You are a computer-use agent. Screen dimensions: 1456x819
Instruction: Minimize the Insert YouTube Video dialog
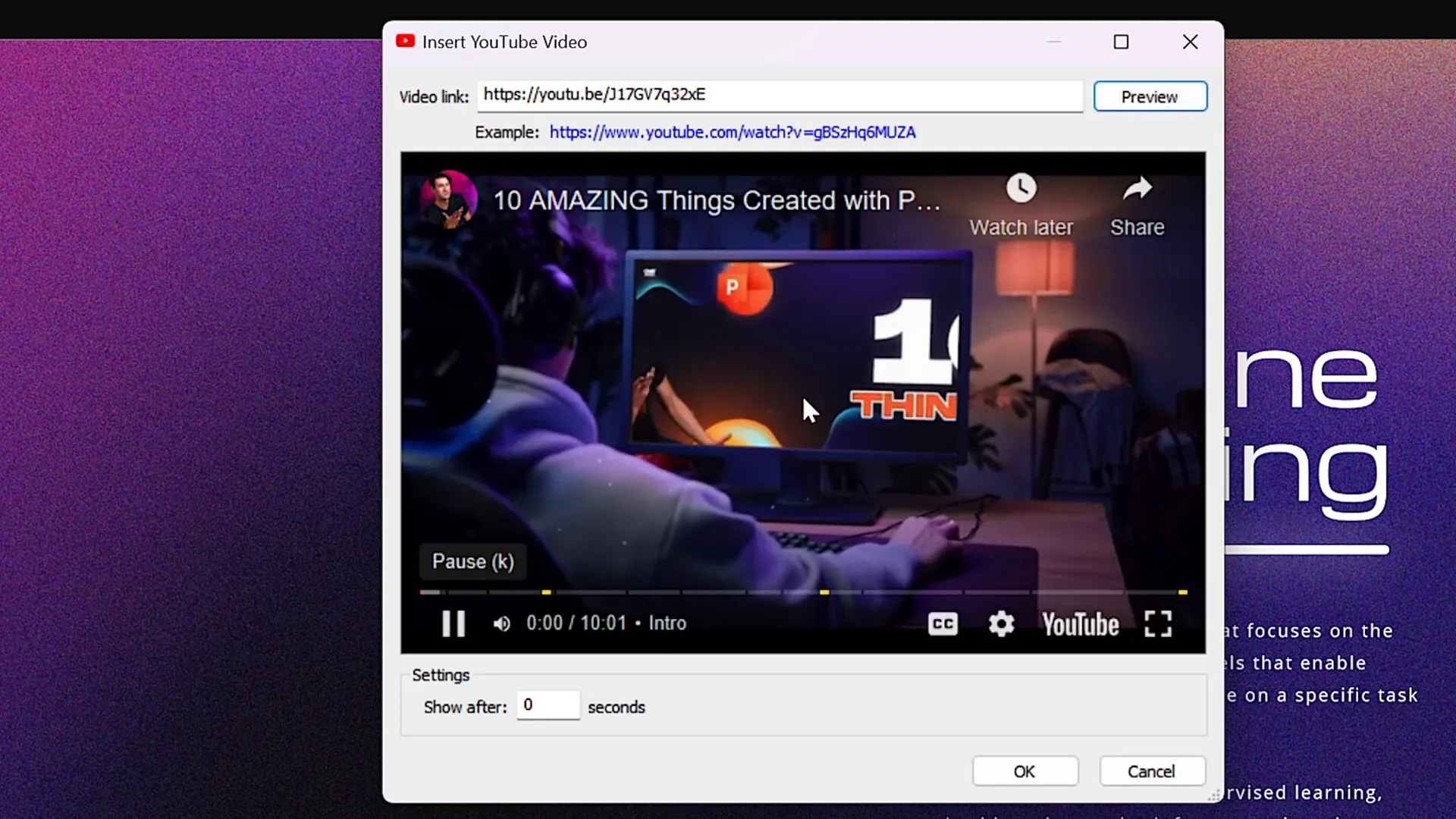(x=1053, y=42)
